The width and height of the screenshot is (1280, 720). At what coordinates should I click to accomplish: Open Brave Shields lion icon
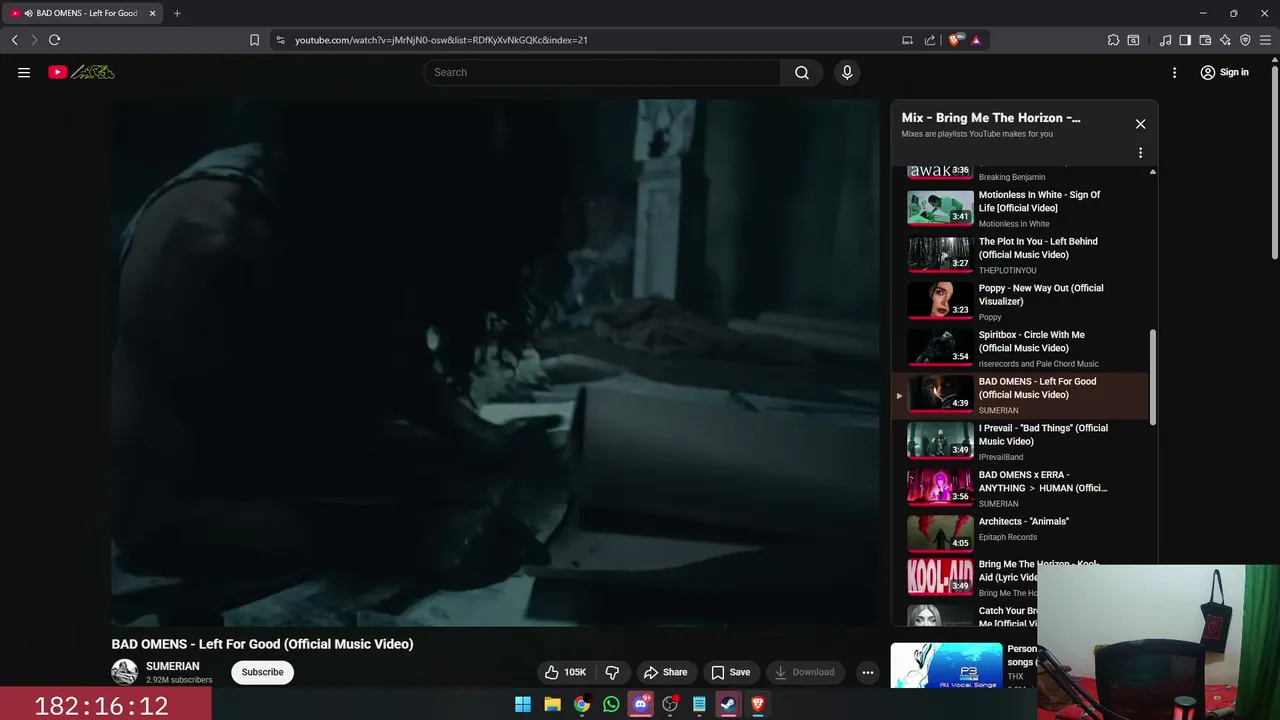(956, 40)
